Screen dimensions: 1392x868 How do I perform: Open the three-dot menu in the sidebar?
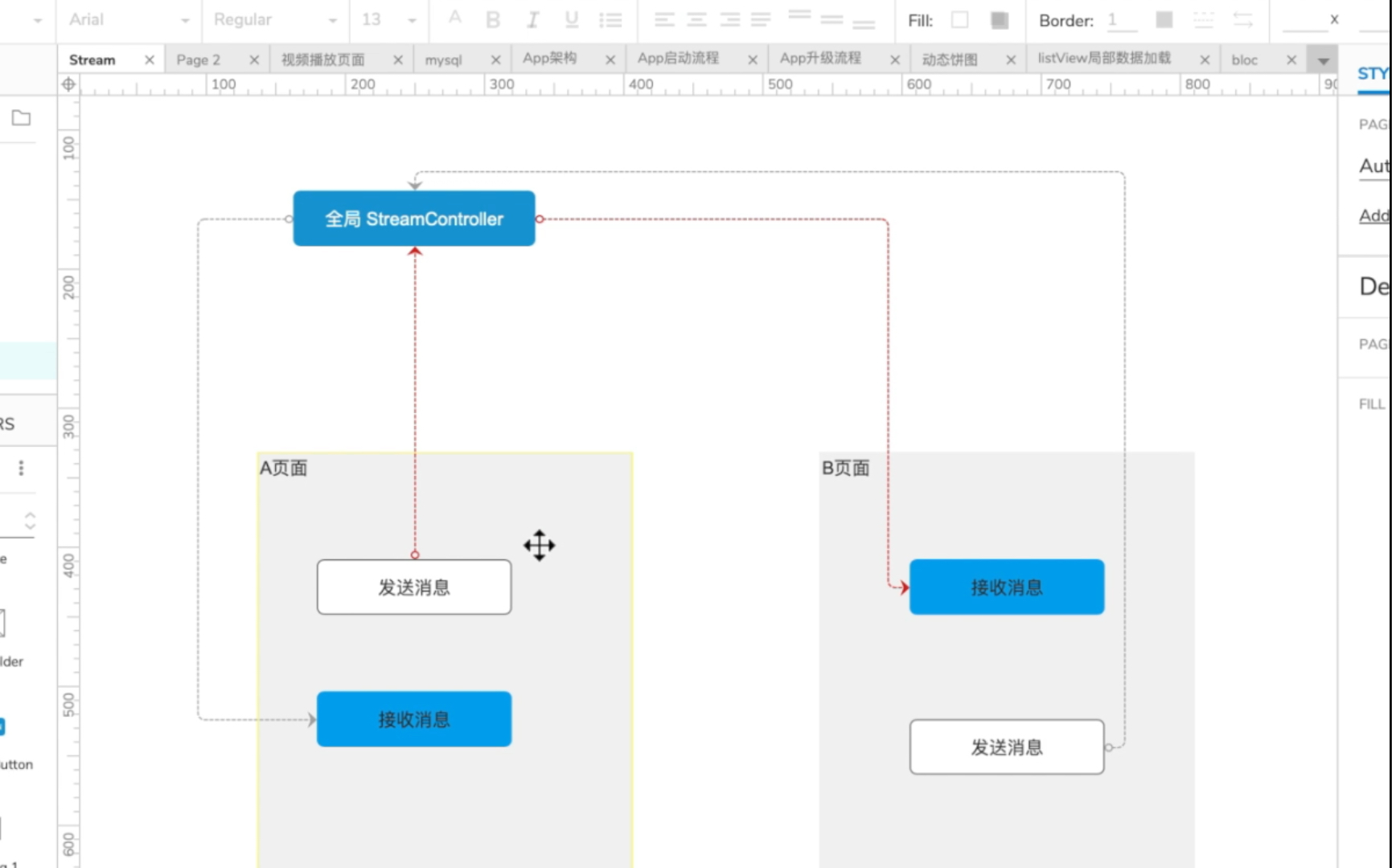tap(21, 467)
